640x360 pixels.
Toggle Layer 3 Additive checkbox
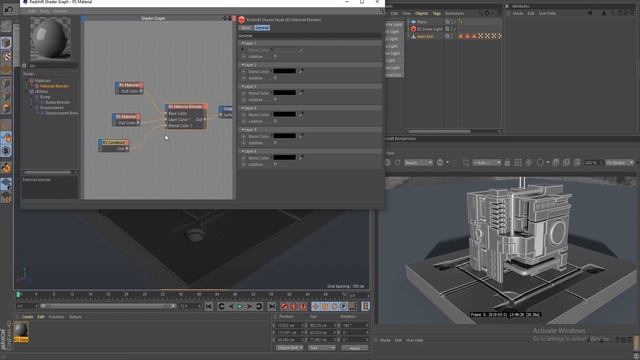pos(275,100)
